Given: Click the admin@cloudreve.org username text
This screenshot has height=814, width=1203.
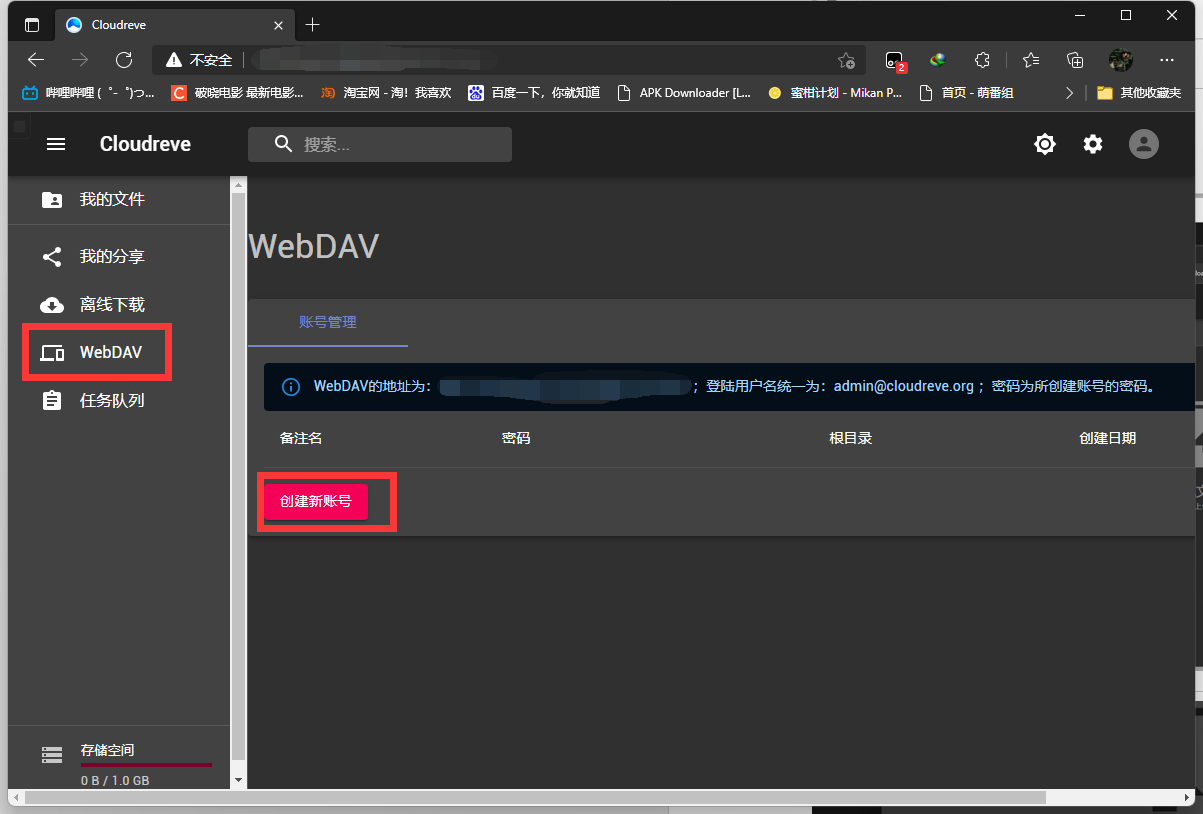Looking at the screenshot, I should point(904,386).
